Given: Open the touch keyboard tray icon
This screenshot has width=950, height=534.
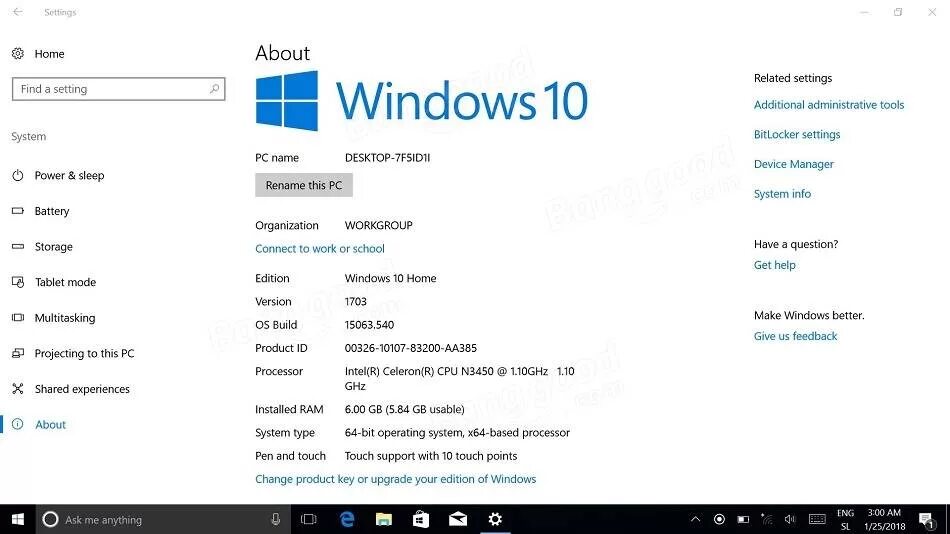Looking at the screenshot, I should pyautogui.click(x=817, y=519).
